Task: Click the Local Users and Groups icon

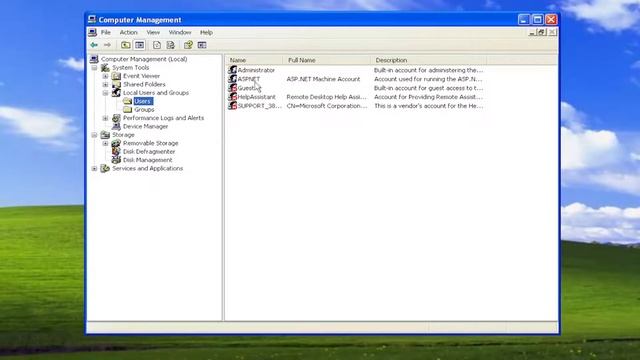Action: click(116, 93)
